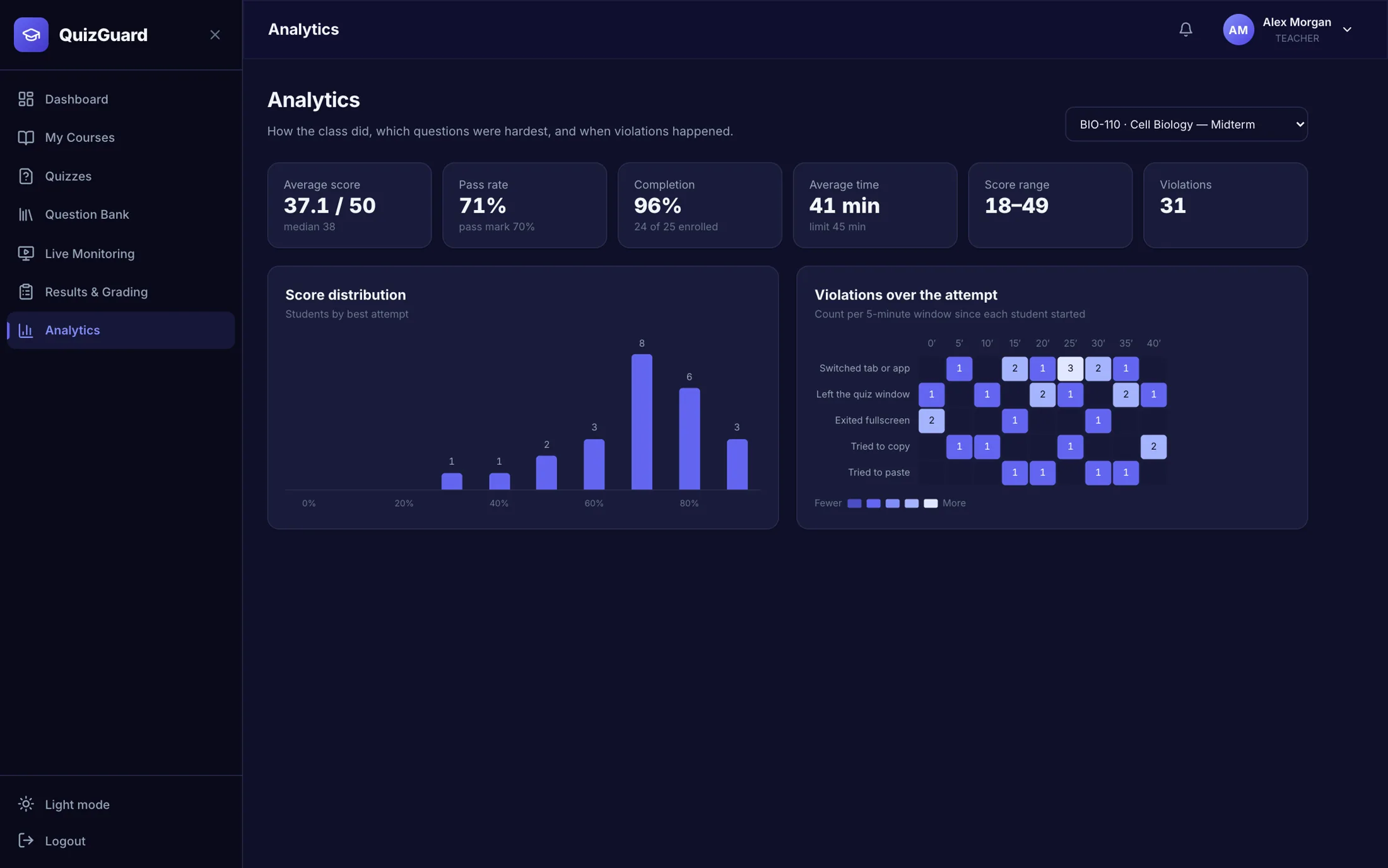The image size is (1388, 868).
Task: Navigate to Question Bank
Action: tap(121, 214)
